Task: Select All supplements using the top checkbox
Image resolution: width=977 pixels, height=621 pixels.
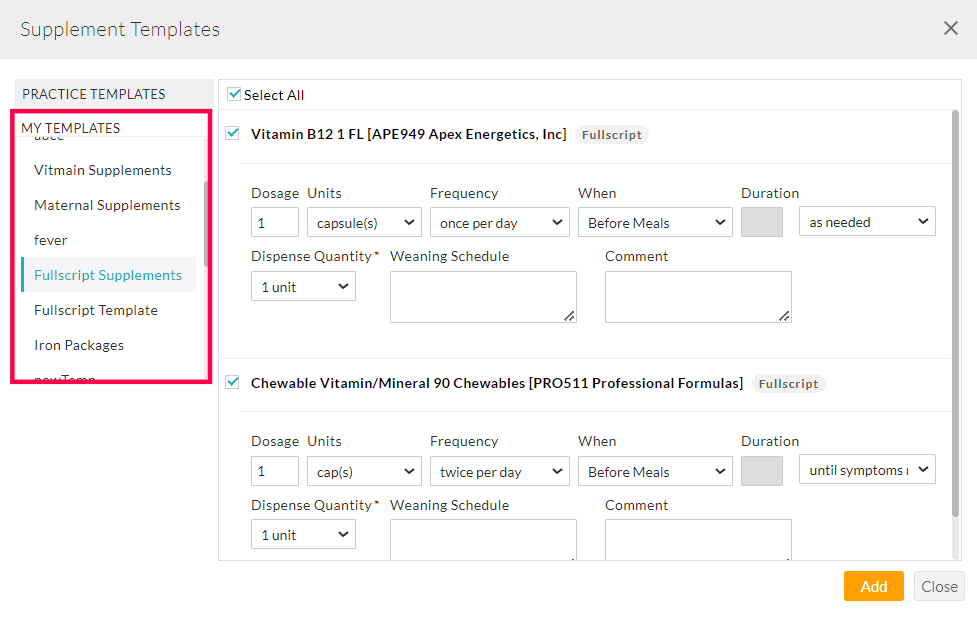Action: pyautogui.click(x=232, y=94)
